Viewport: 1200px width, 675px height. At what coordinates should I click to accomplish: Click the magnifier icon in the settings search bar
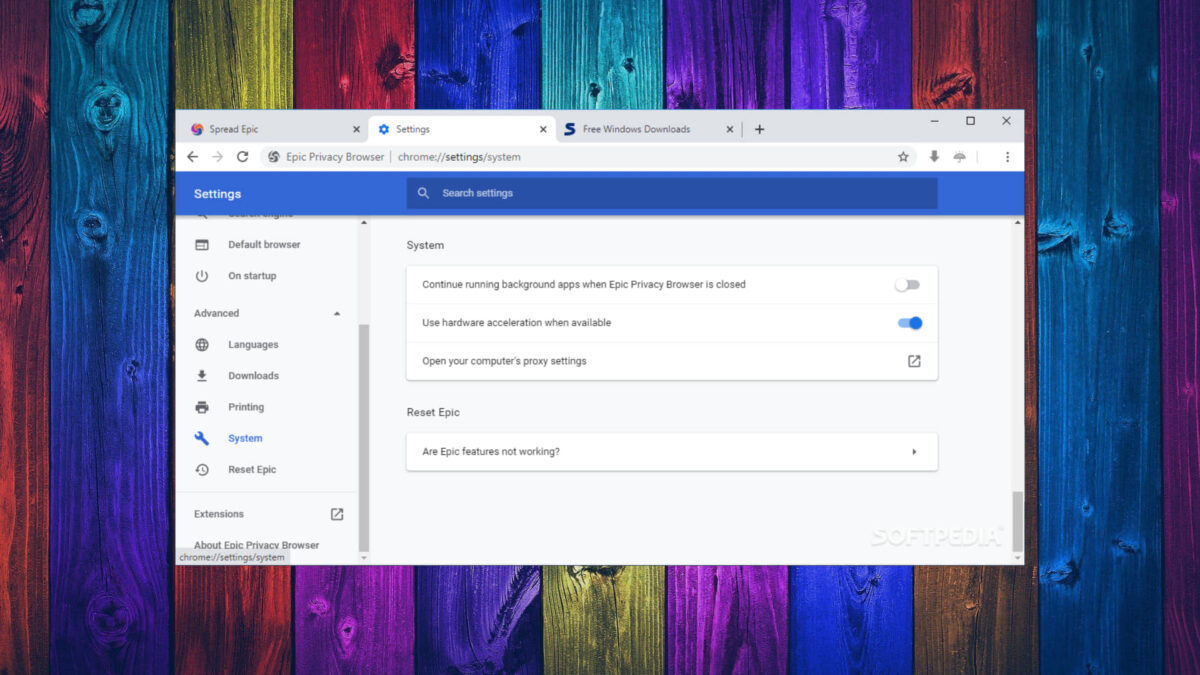424,193
